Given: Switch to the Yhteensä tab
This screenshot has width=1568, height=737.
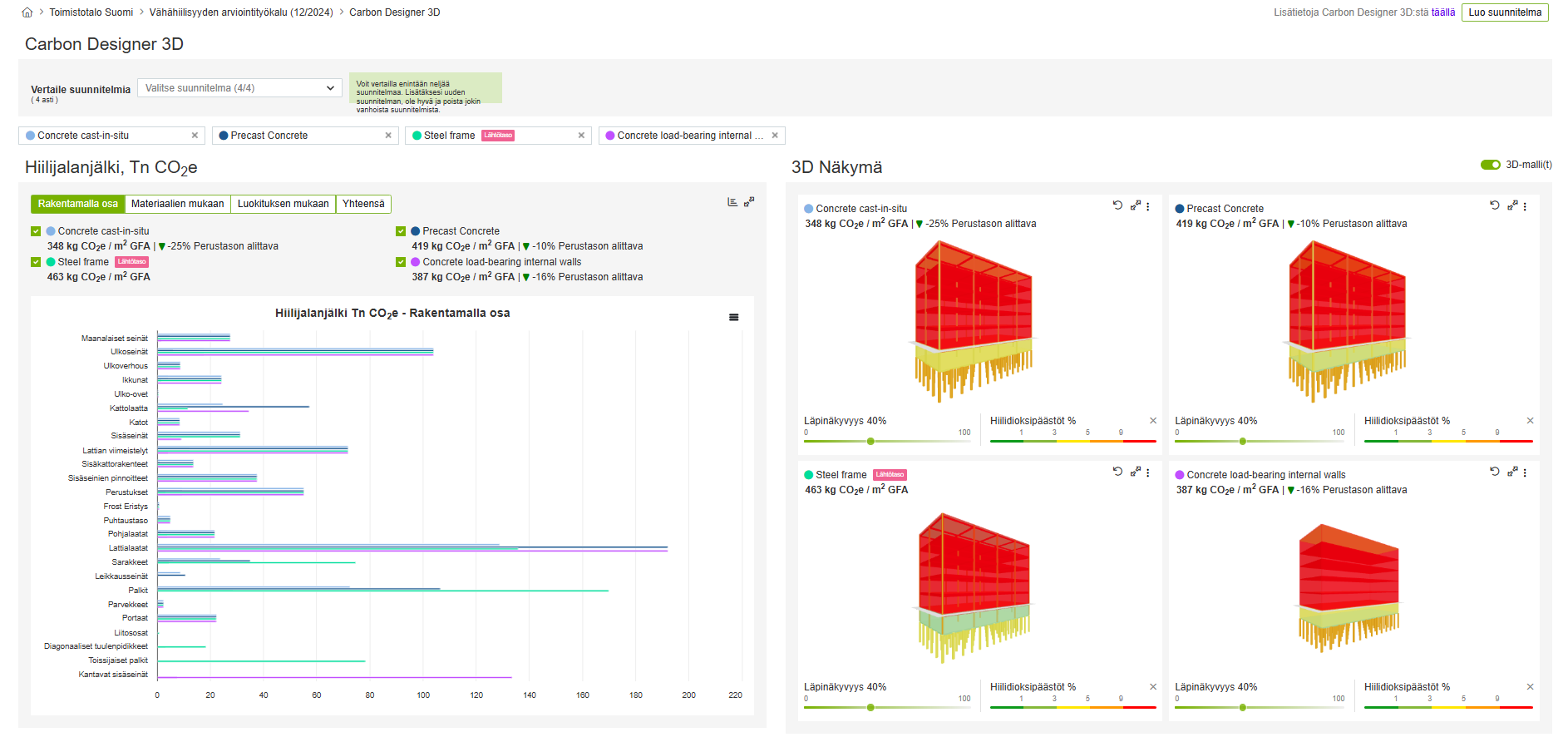Looking at the screenshot, I should 363,204.
